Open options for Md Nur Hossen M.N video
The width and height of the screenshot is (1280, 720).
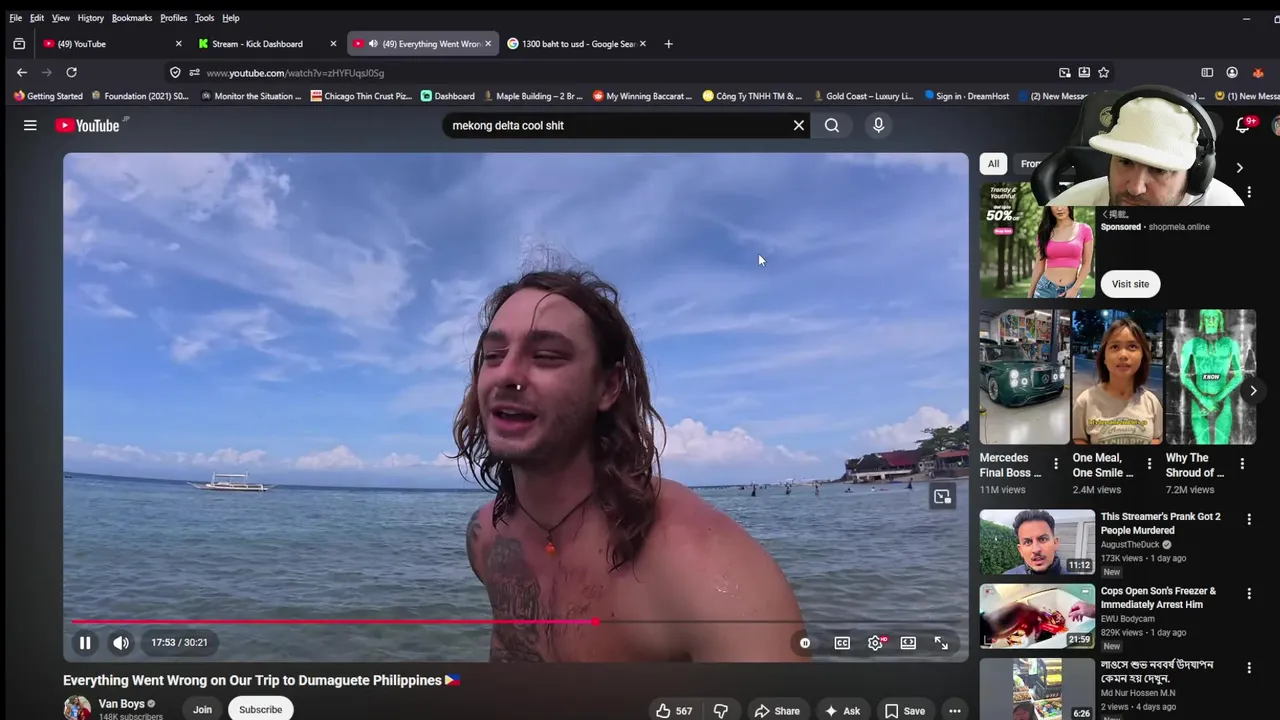click(x=1248, y=667)
